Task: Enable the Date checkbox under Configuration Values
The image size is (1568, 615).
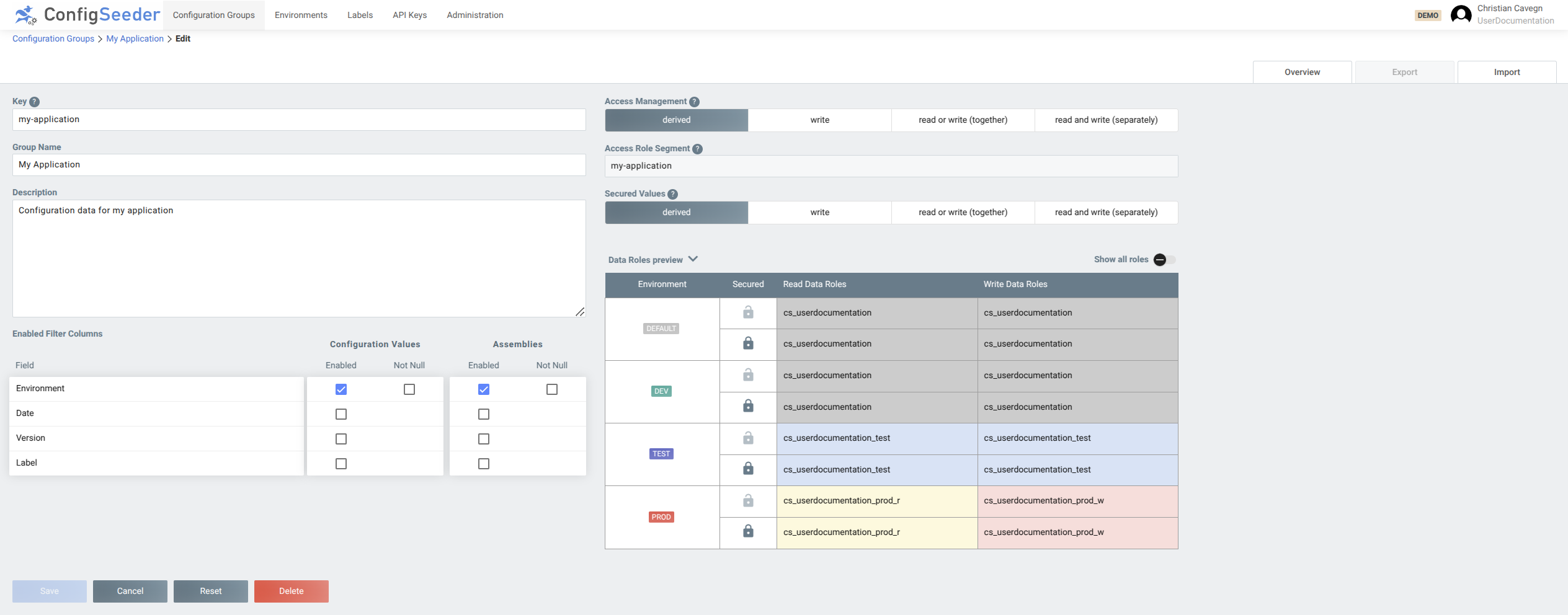Action: 341,414
